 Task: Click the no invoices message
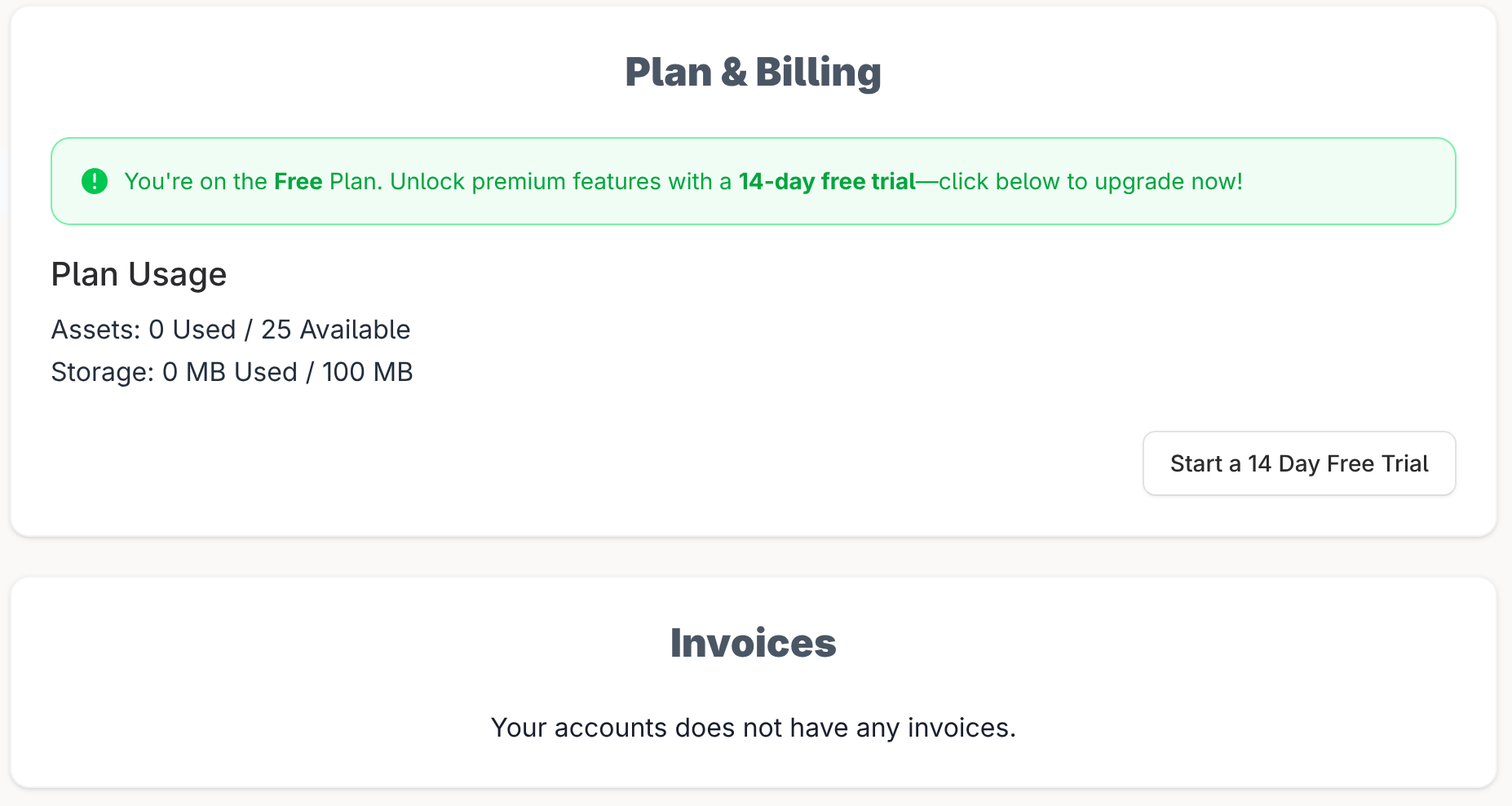click(x=753, y=728)
